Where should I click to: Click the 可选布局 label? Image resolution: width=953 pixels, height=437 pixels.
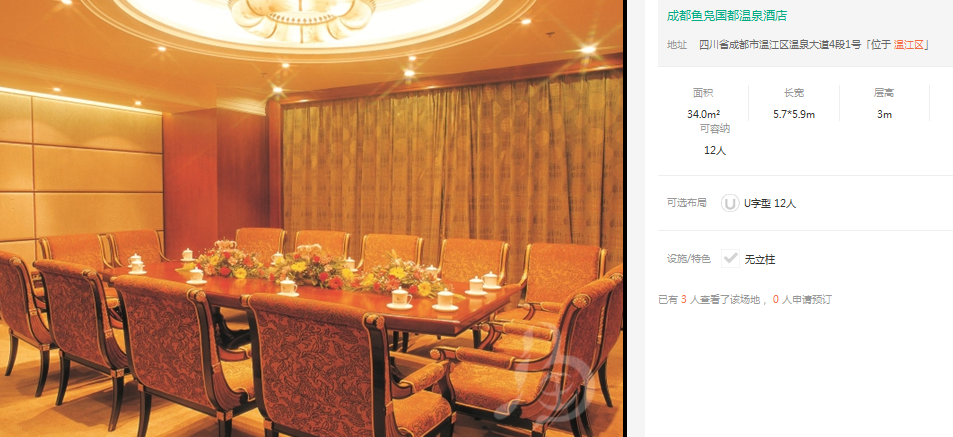click(687, 203)
